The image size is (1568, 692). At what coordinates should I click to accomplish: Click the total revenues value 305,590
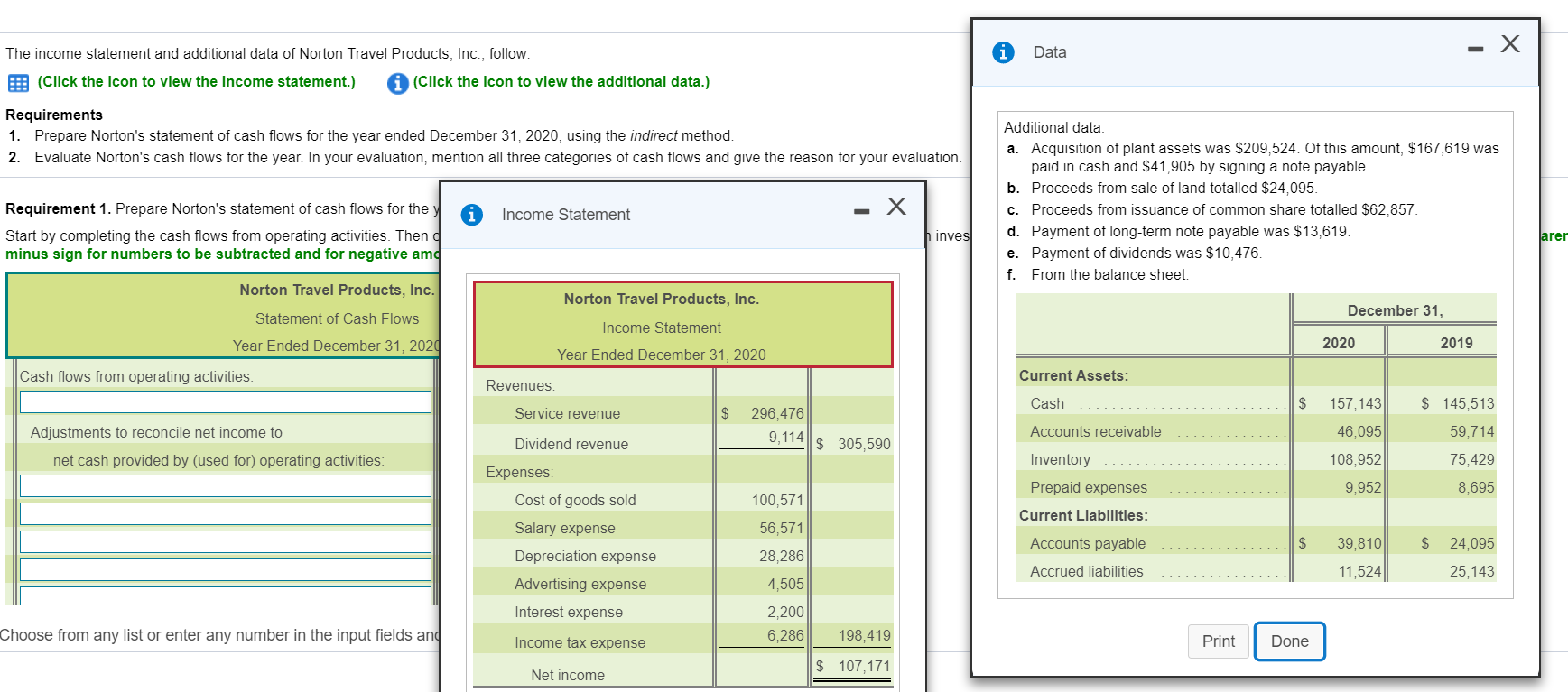pyautogui.click(x=863, y=445)
